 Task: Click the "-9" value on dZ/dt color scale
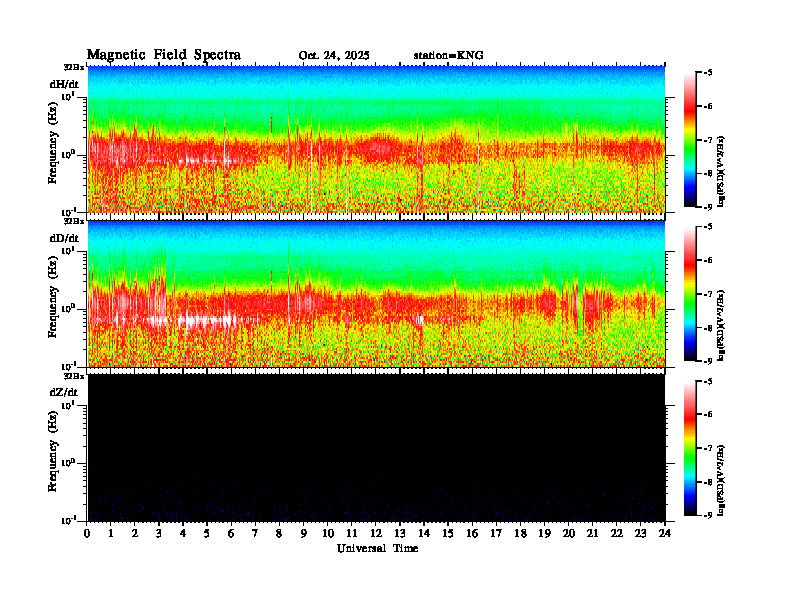click(x=708, y=515)
